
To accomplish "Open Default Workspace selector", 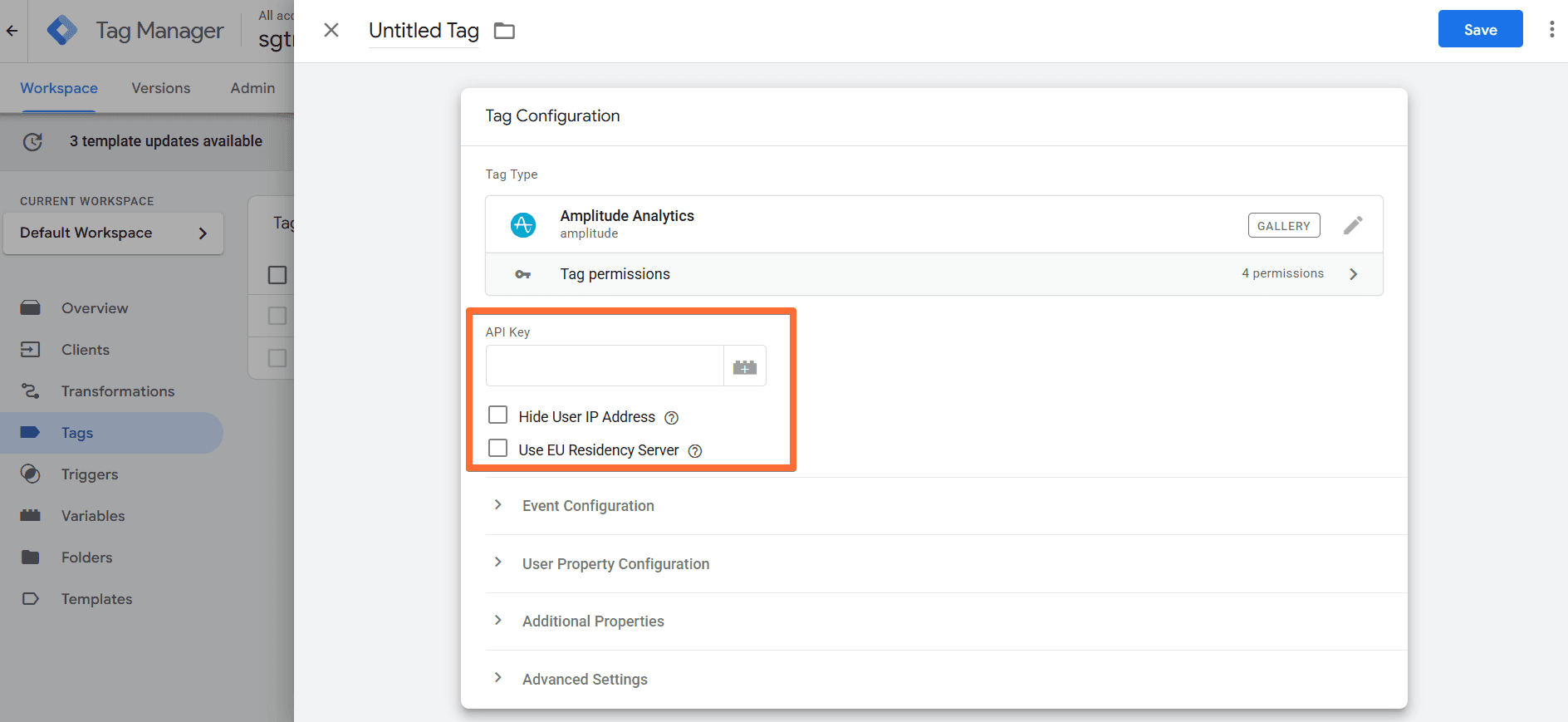I will [x=114, y=233].
